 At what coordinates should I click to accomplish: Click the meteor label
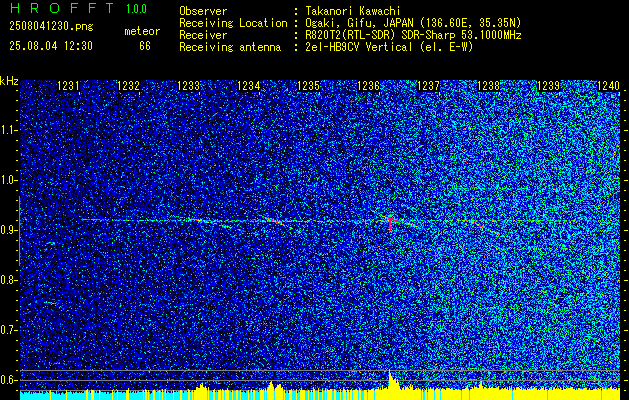142,31
